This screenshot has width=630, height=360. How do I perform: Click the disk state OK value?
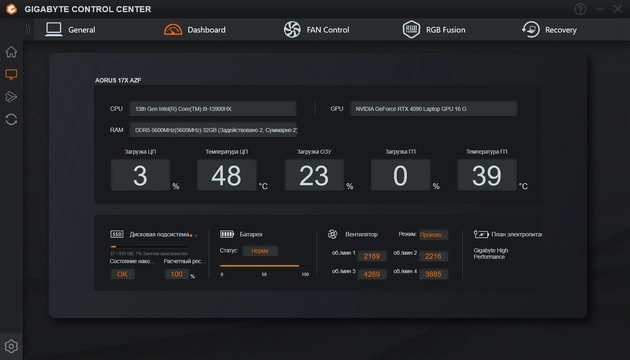(x=123, y=274)
